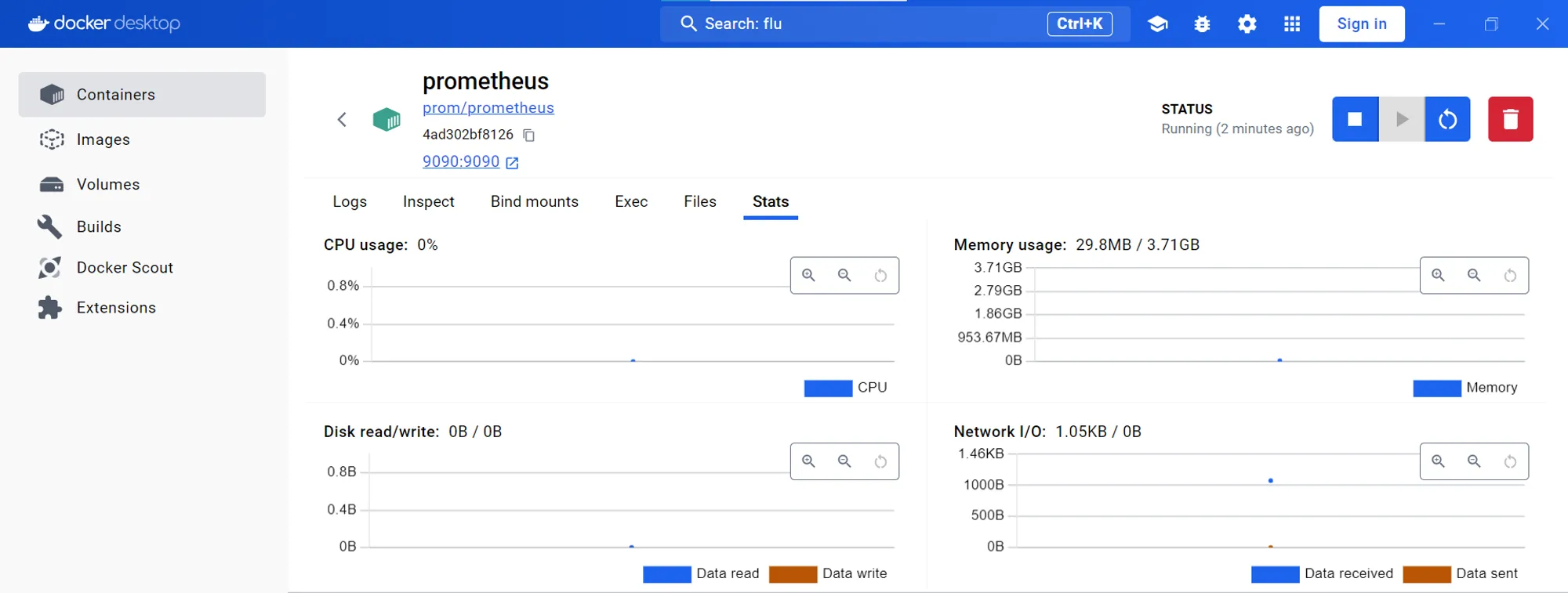The image size is (1568, 593).
Task: Click the Sign in button
Action: pyautogui.click(x=1362, y=24)
